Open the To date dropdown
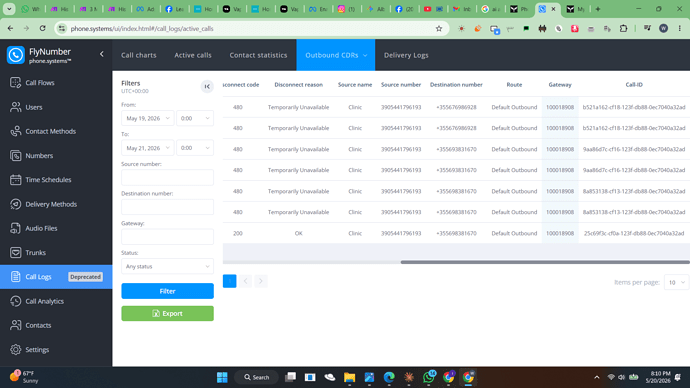Screen dimensions: 690x388 [x=147, y=148]
